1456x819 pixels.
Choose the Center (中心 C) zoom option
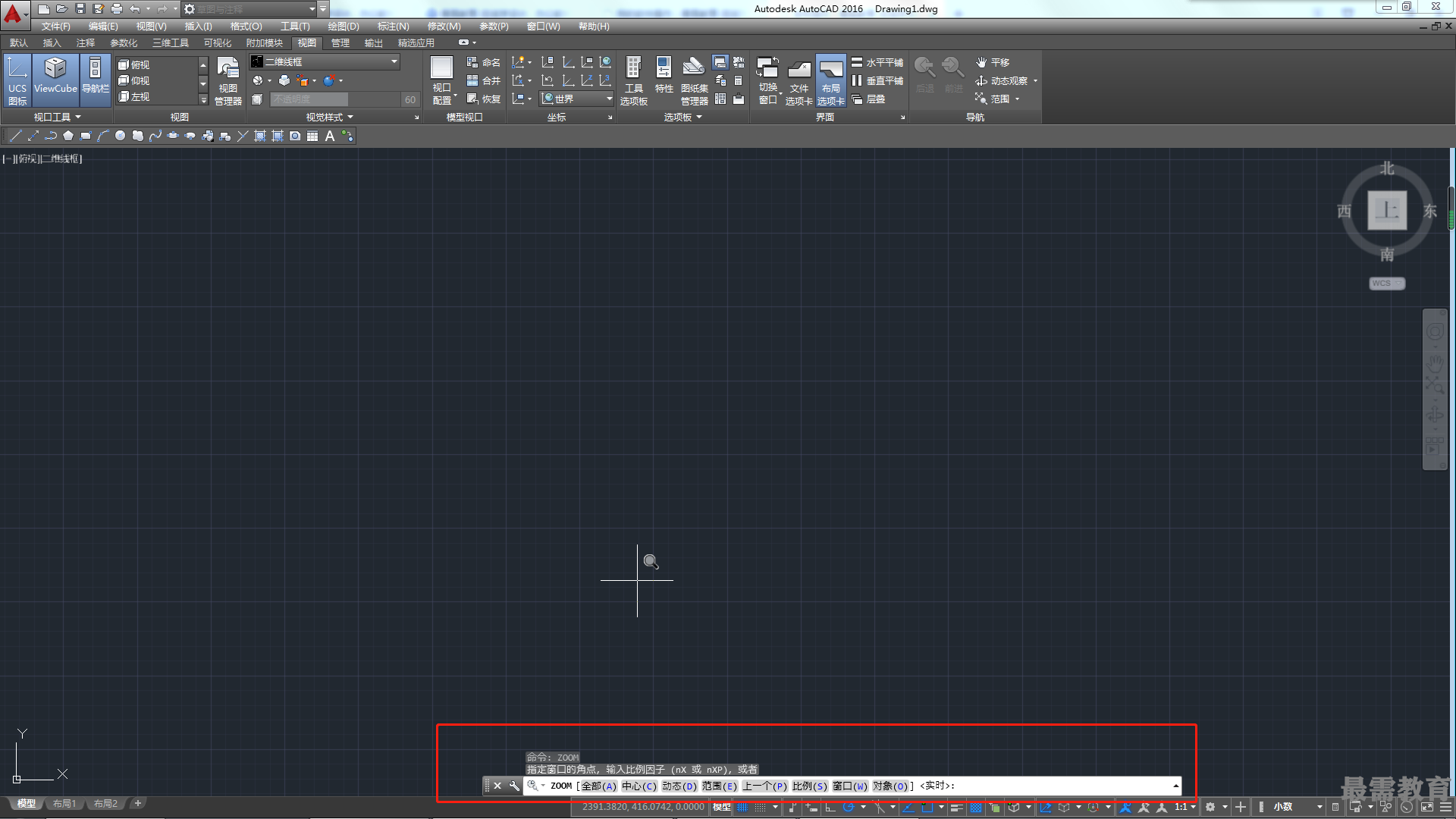[639, 786]
